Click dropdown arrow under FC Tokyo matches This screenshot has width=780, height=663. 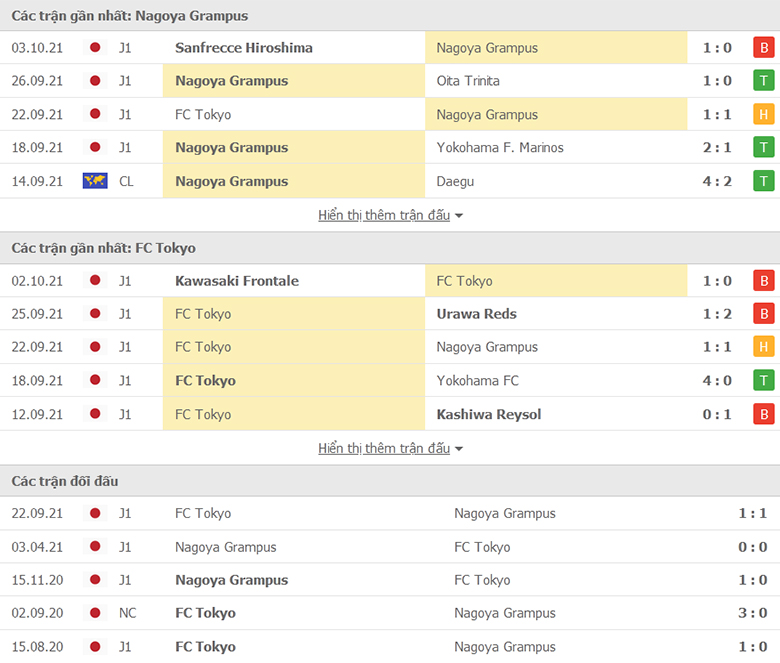pos(459,449)
